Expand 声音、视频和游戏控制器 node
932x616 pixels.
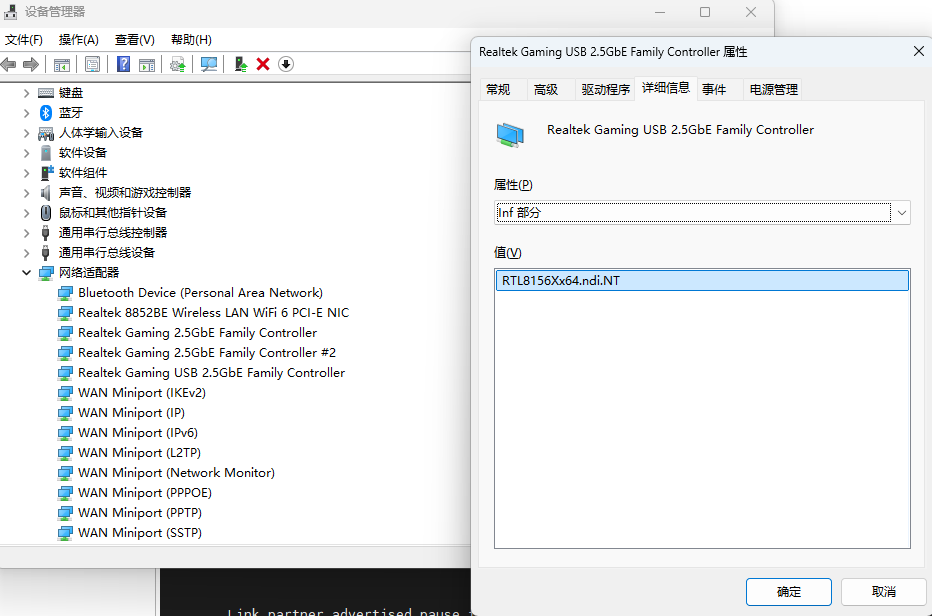[26, 193]
